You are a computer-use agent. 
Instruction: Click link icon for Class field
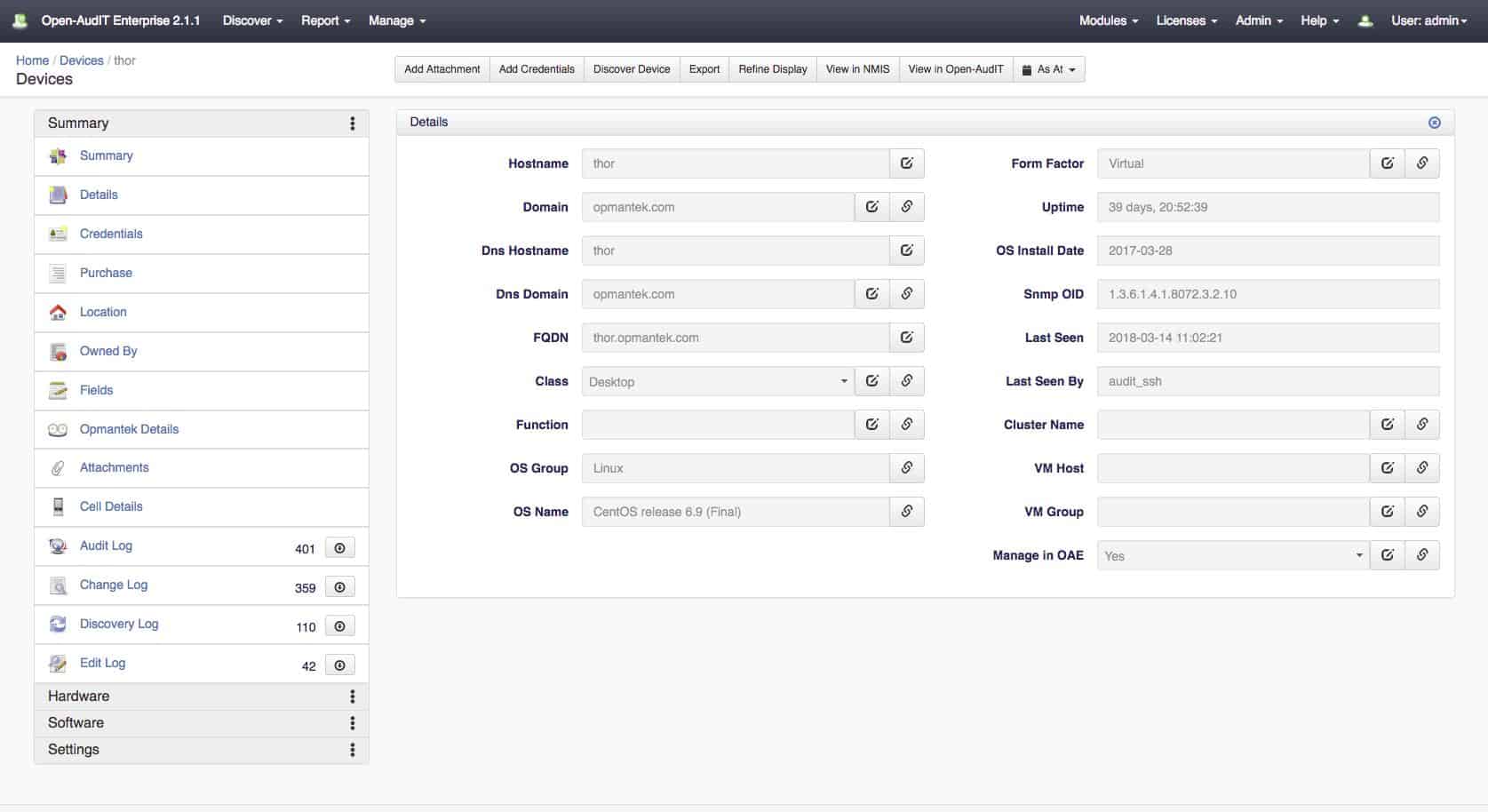pos(906,381)
